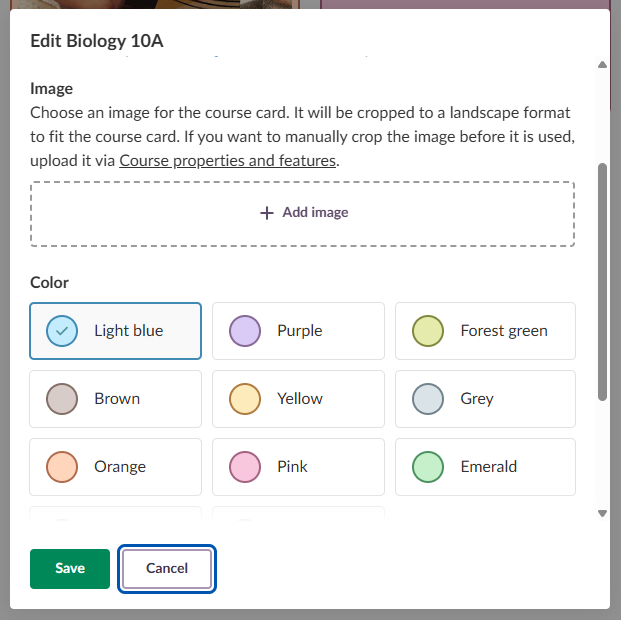The image size is (621, 620).
Task: Click the checkmark on the Light blue swatch
Action: click(x=62, y=331)
